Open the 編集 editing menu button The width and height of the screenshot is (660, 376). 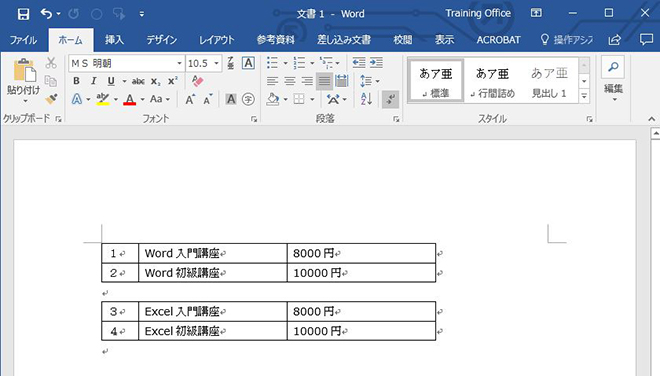[613, 80]
